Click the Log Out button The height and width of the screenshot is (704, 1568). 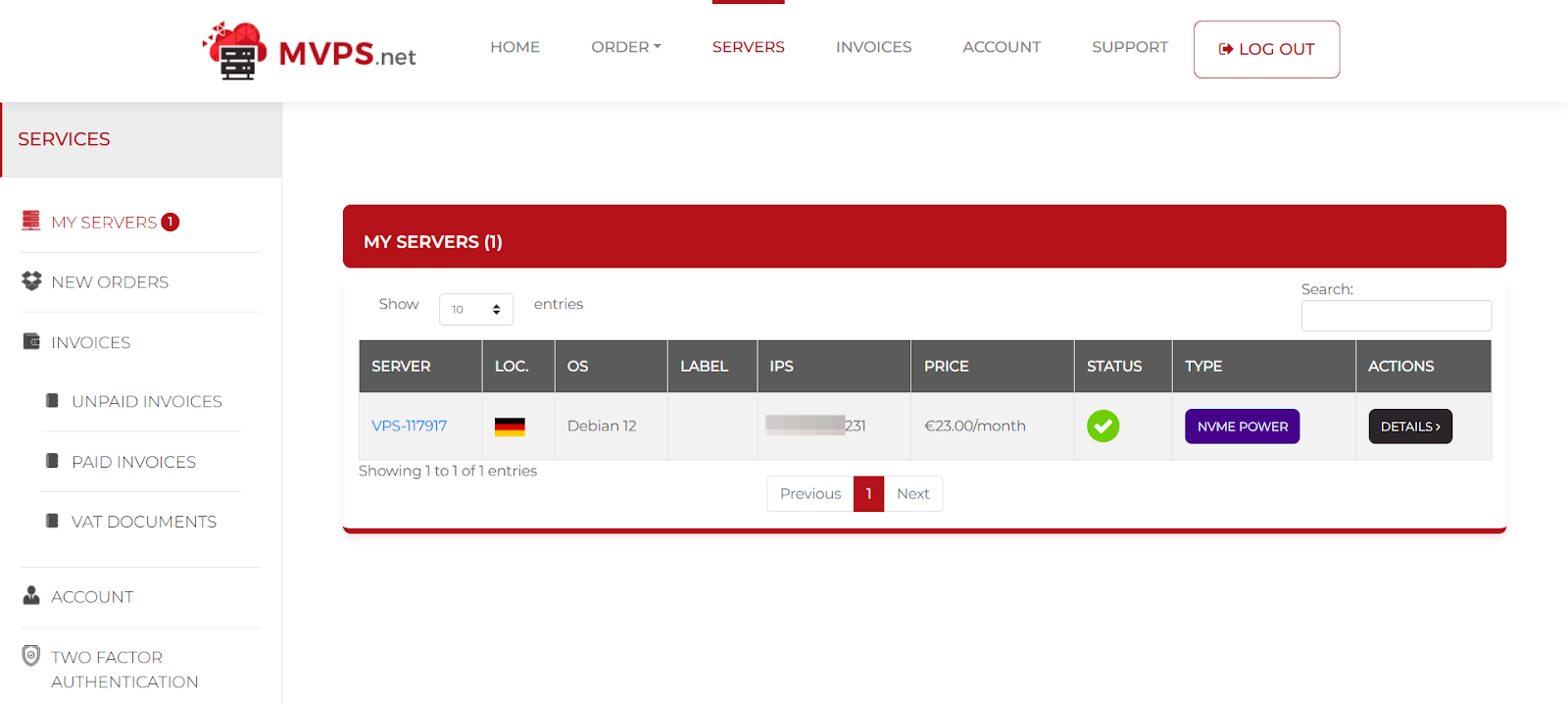tap(1266, 49)
